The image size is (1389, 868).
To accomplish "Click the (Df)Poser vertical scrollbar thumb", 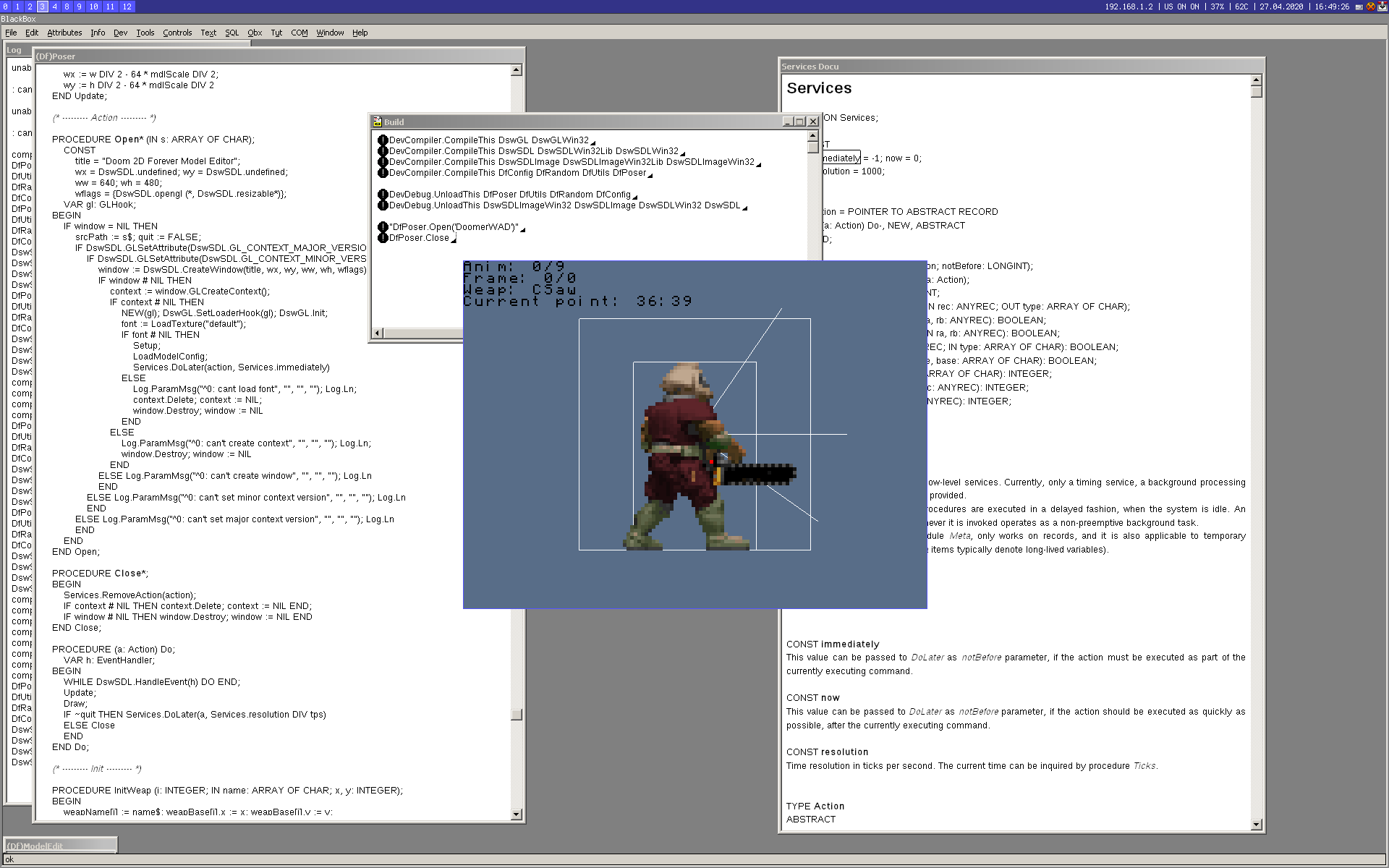I will 517,715.
